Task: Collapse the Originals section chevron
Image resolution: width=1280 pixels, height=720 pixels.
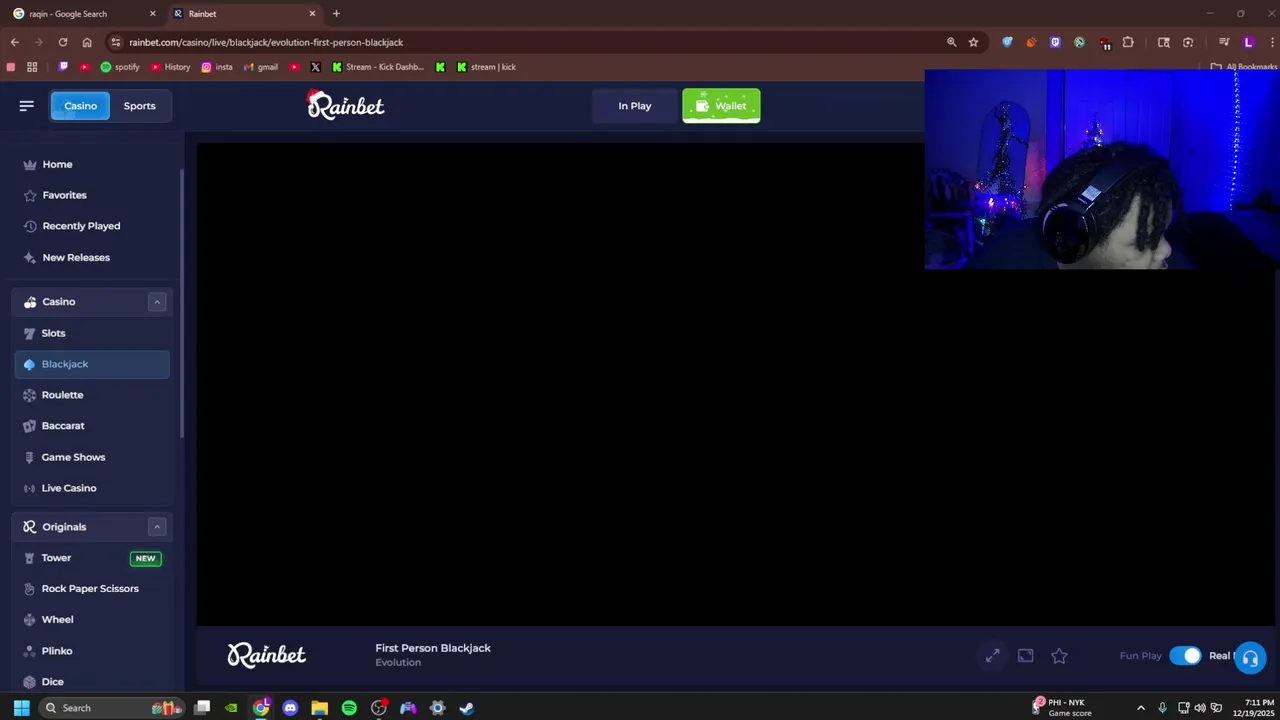Action: pyautogui.click(x=157, y=527)
